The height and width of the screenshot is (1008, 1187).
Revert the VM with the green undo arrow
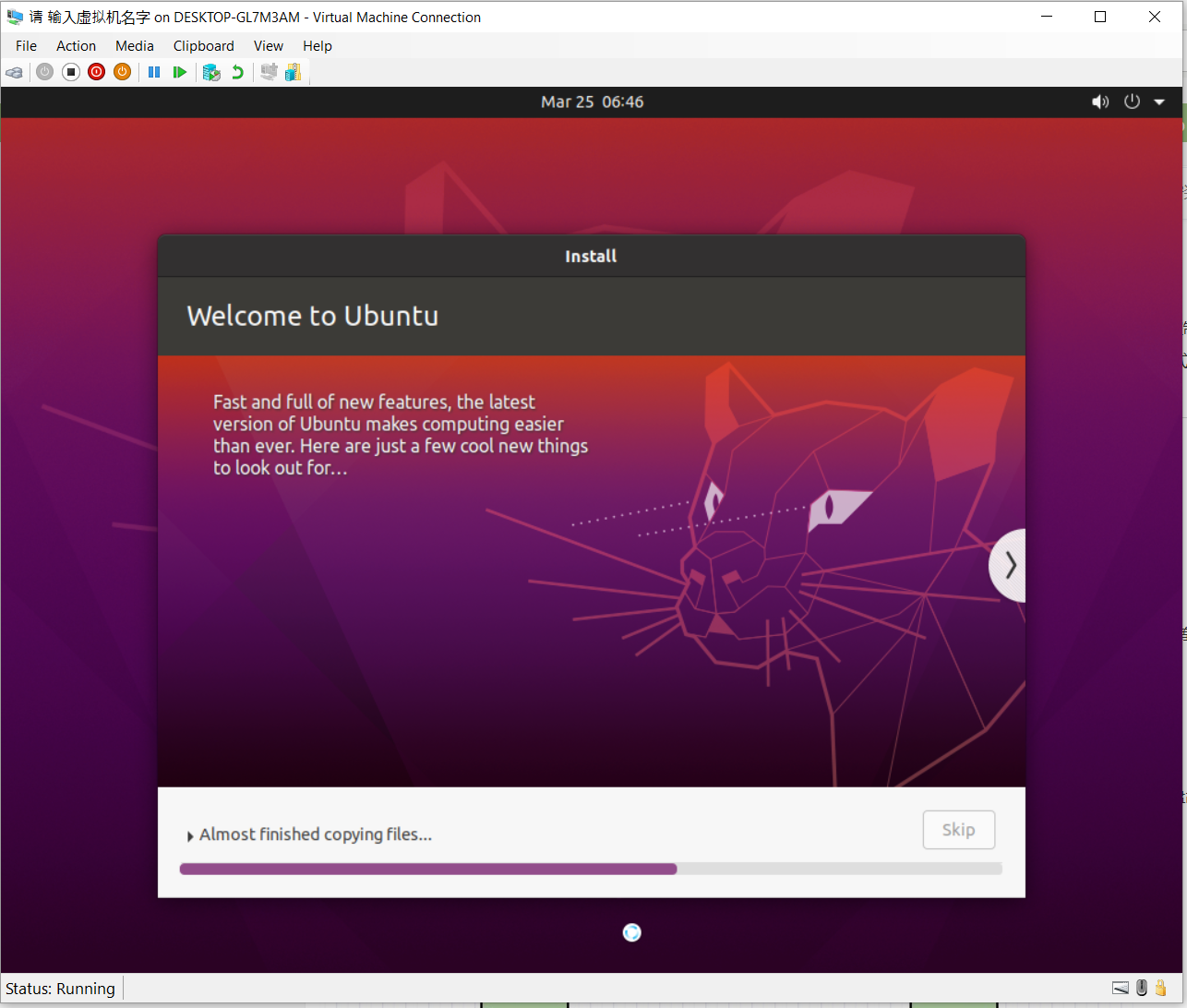point(237,72)
